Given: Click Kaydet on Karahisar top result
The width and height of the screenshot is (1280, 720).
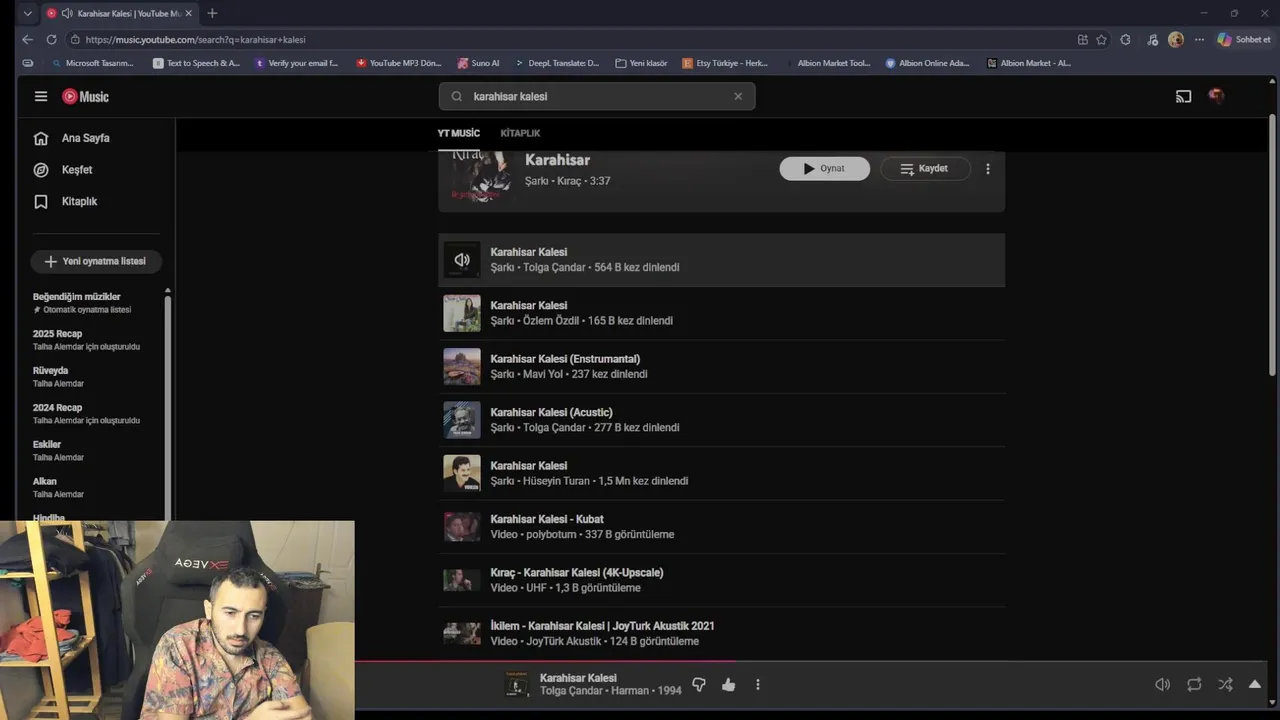Looking at the screenshot, I should (x=925, y=168).
